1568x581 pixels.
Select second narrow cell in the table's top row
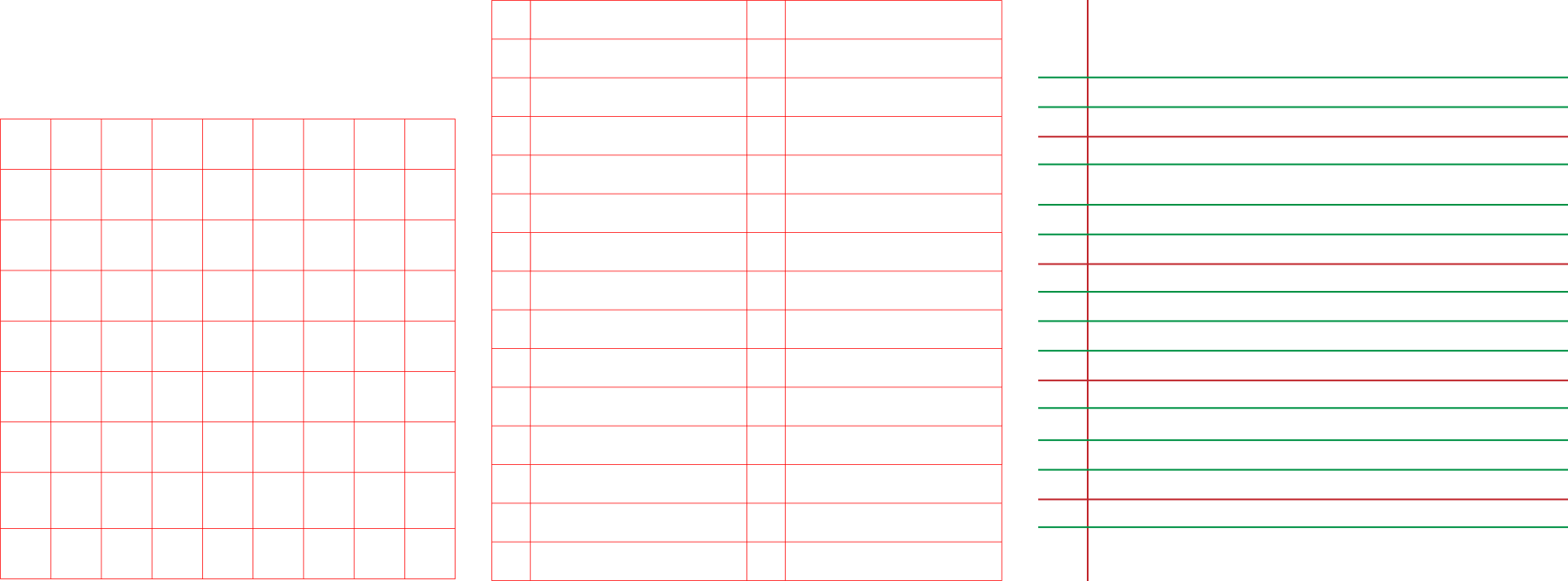(766, 20)
